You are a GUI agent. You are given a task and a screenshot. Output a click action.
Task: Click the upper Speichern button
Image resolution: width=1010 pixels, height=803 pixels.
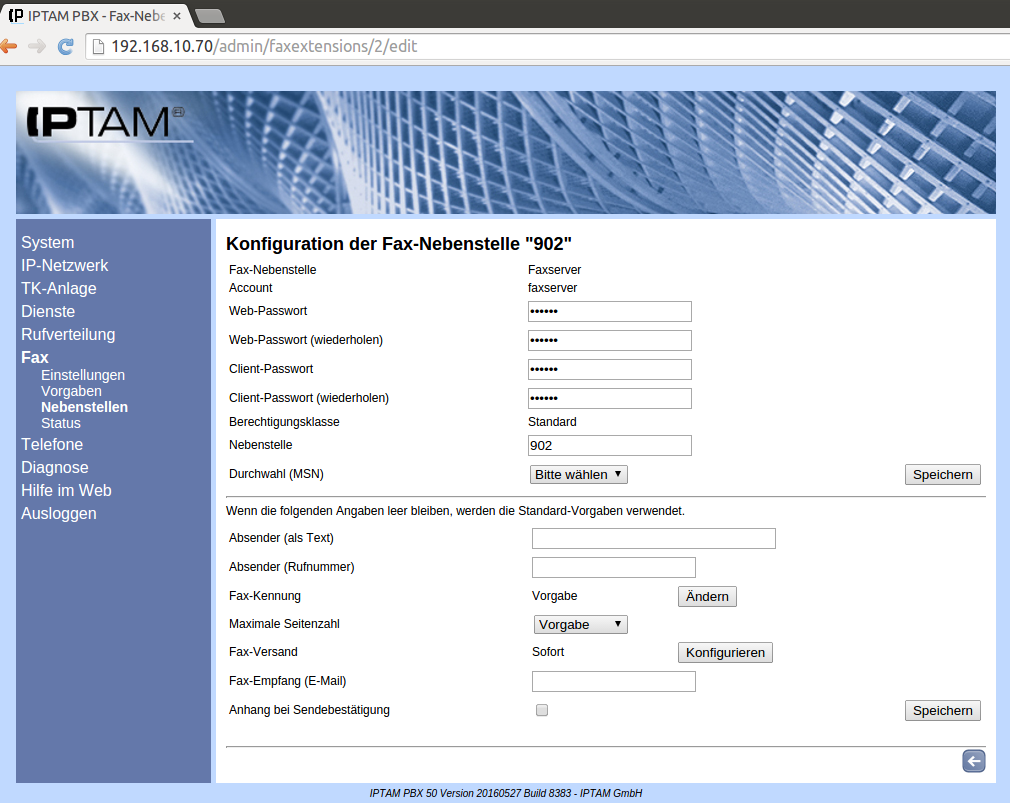tap(942, 474)
